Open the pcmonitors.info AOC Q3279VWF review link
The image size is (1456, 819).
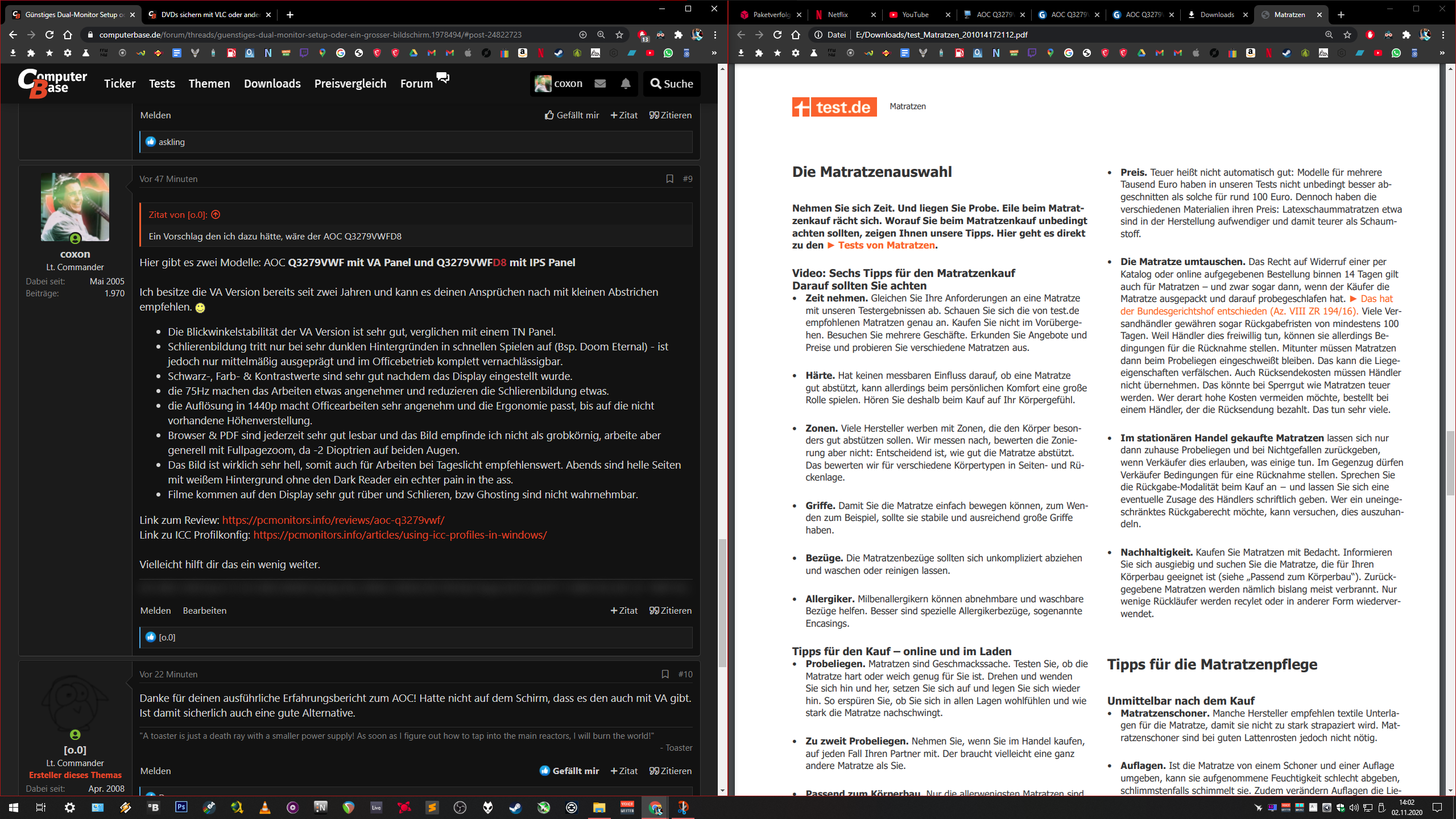(333, 520)
